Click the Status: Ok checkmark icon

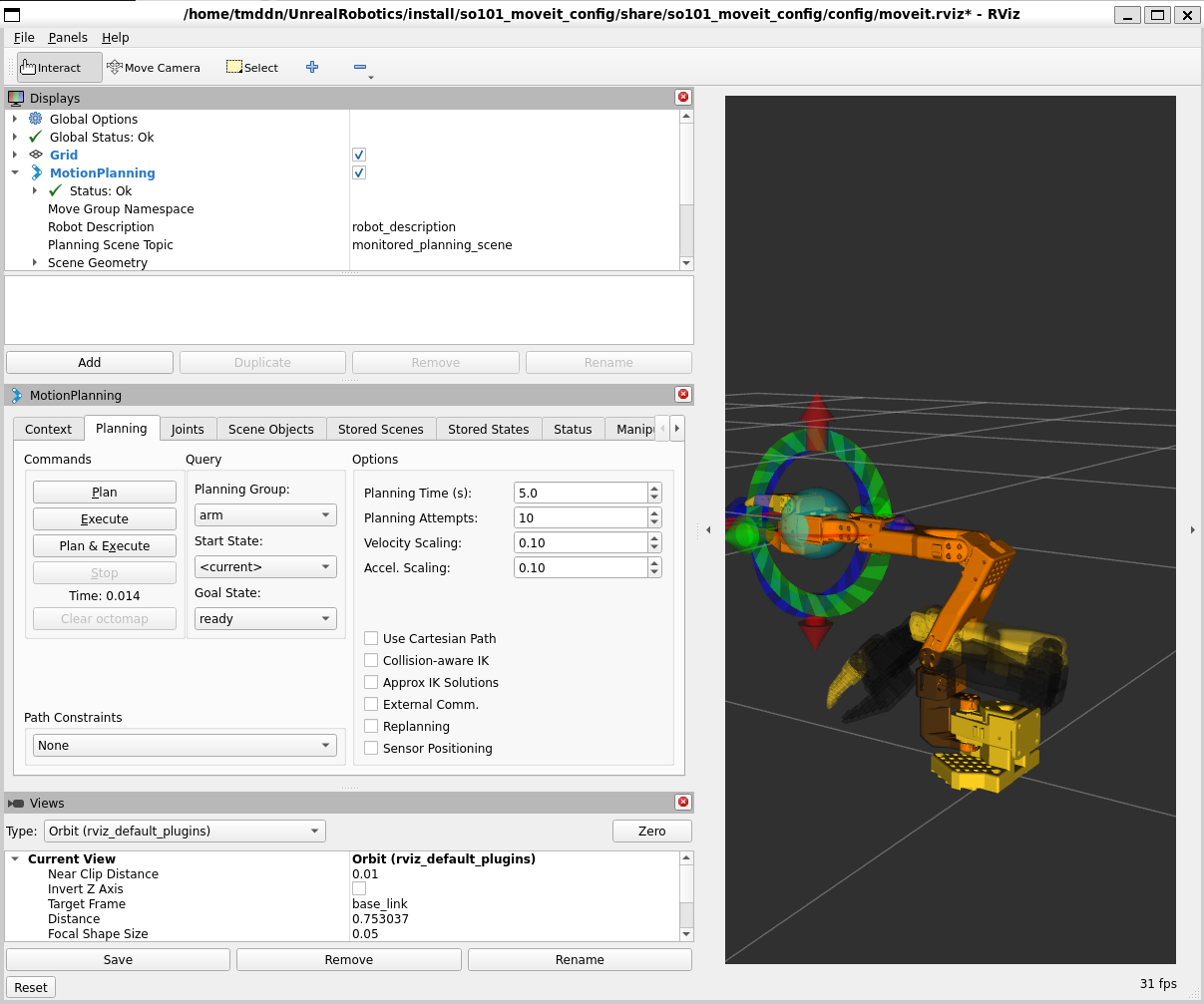coord(56,190)
